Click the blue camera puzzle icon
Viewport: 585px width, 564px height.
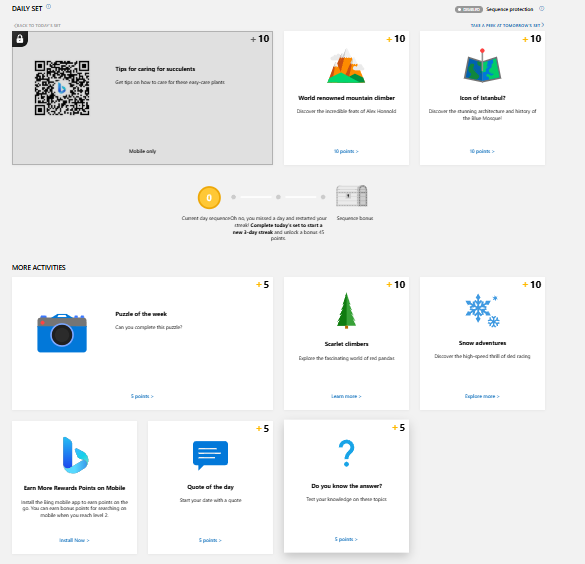62,333
